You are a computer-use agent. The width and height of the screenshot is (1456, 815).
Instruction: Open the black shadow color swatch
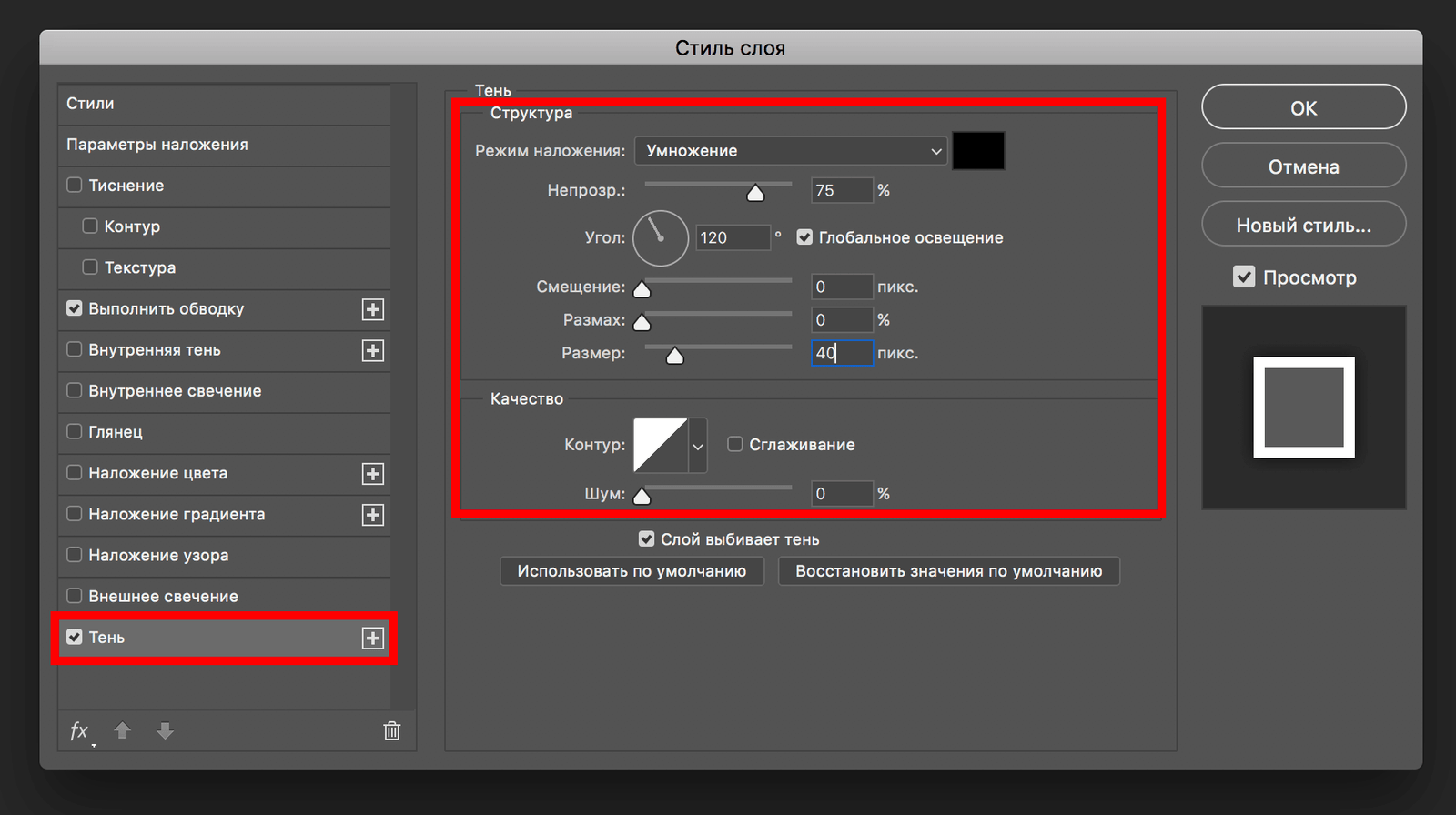click(978, 151)
